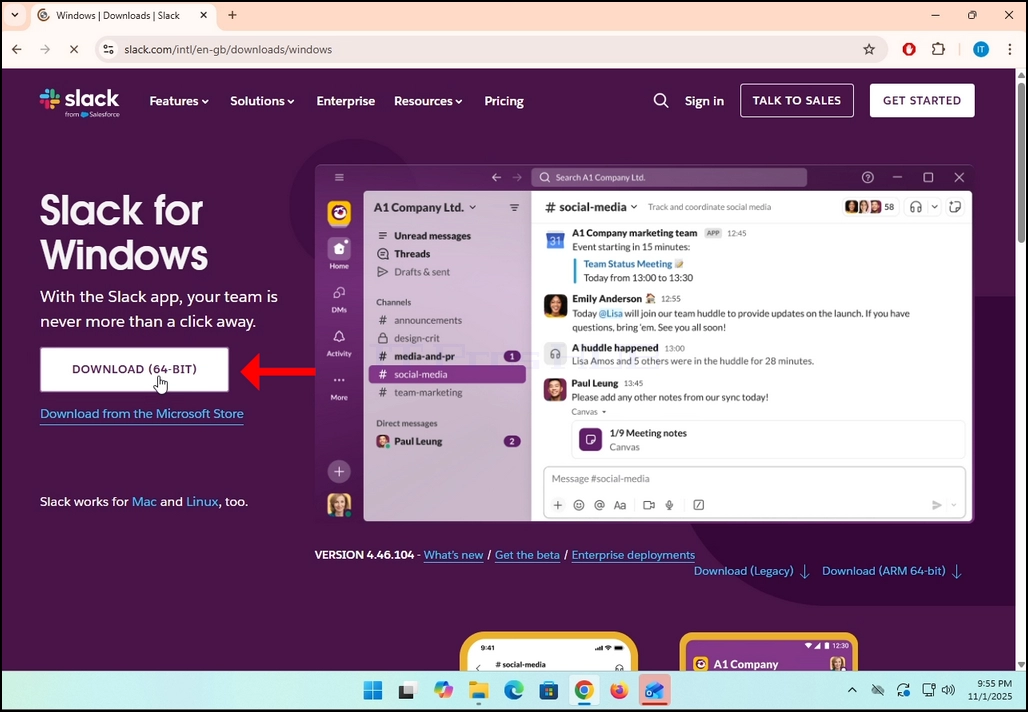The width and height of the screenshot is (1028, 712).
Task: Stop loading the page with X button
Action: (73, 49)
